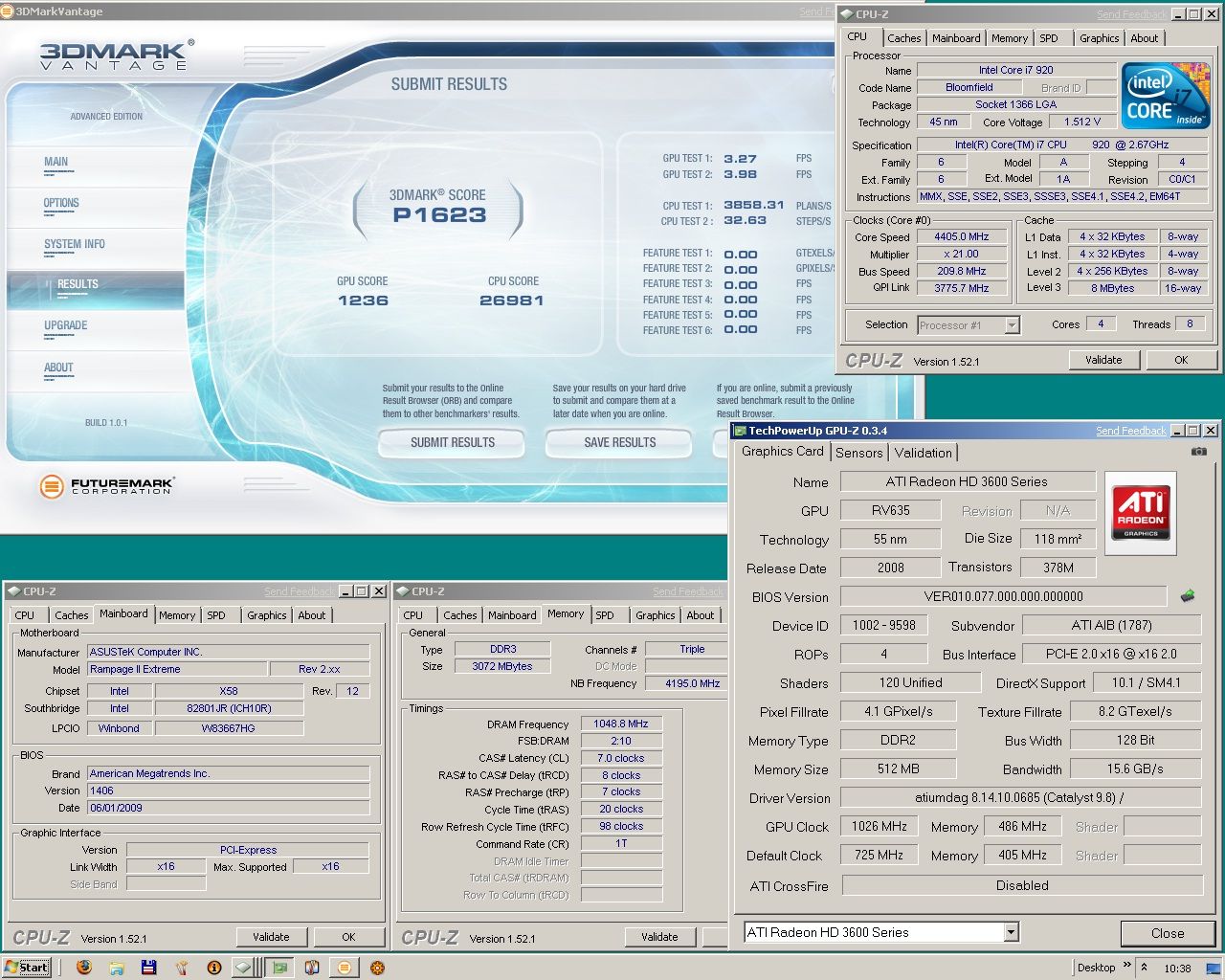
Task: Click the 3DMark score P1623
Action: tap(439, 215)
